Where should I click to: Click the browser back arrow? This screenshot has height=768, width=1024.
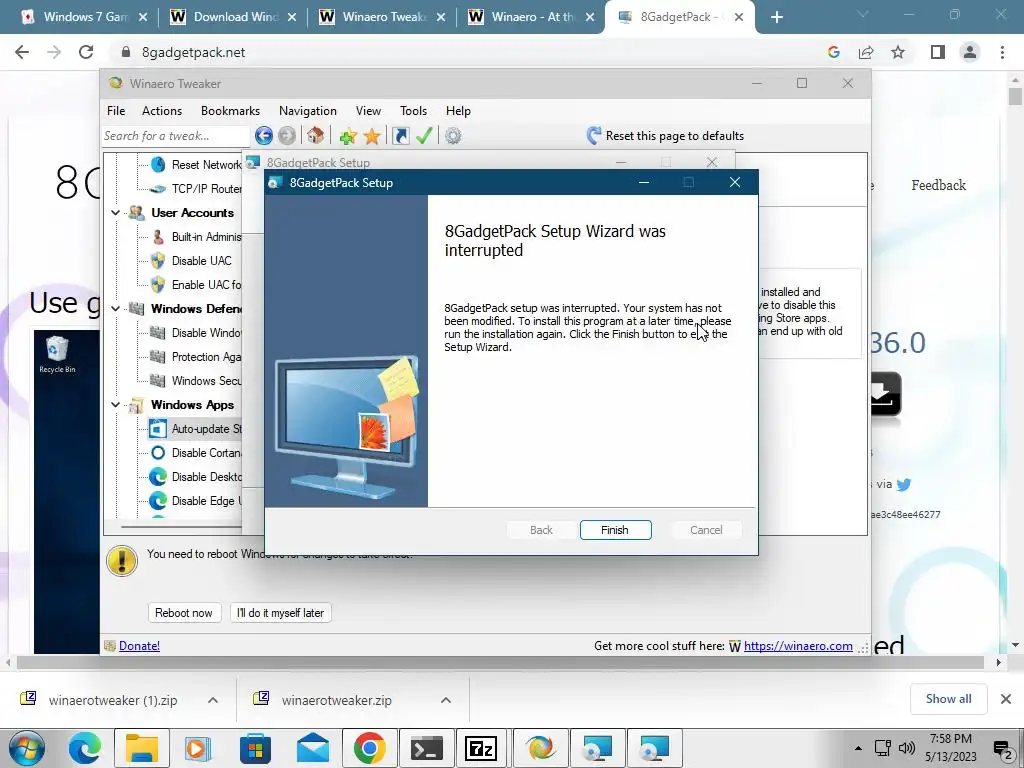[22, 52]
